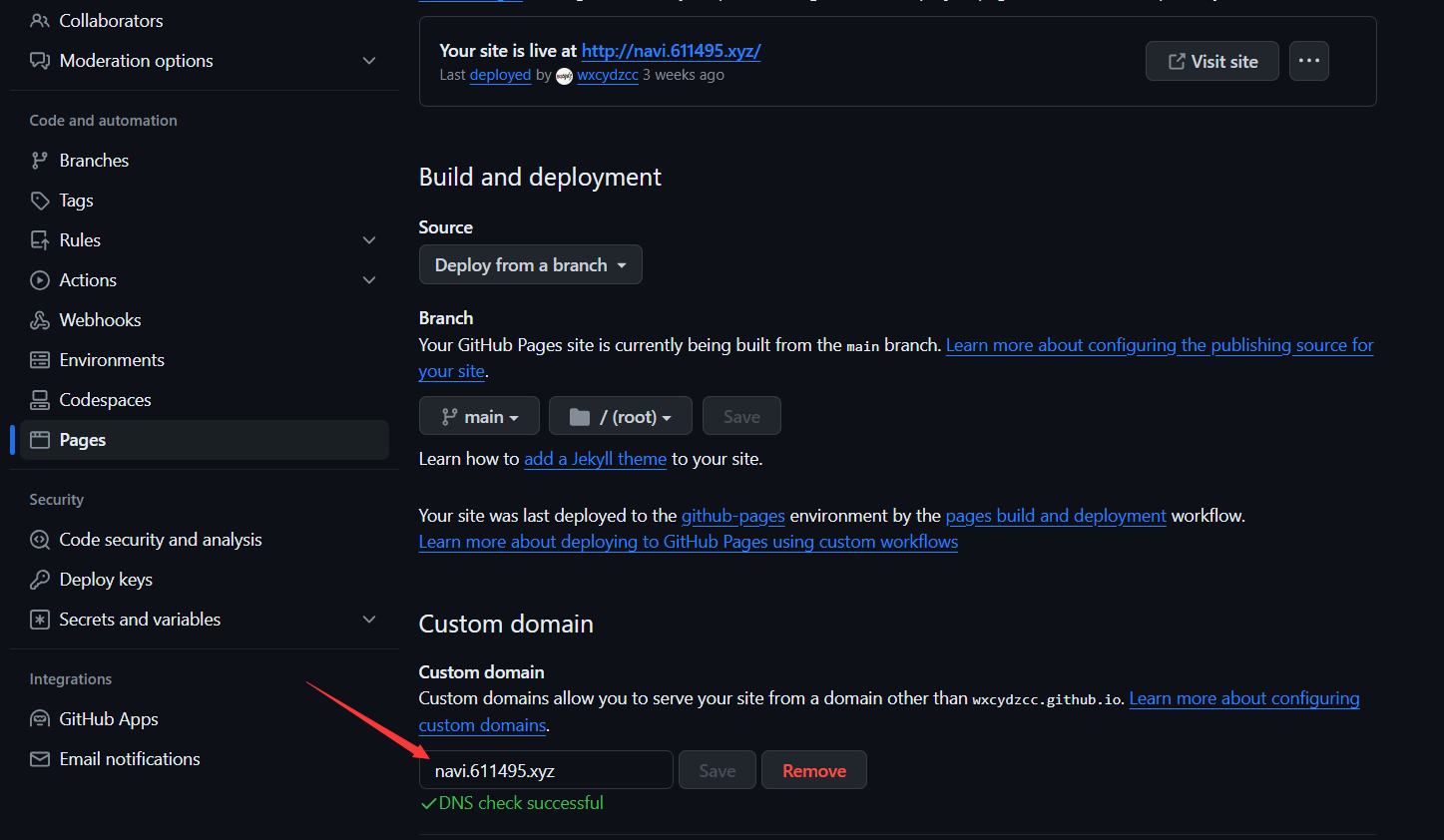Click add a Jekyll theme link
This screenshot has width=1444, height=840.
pos(595,459)
